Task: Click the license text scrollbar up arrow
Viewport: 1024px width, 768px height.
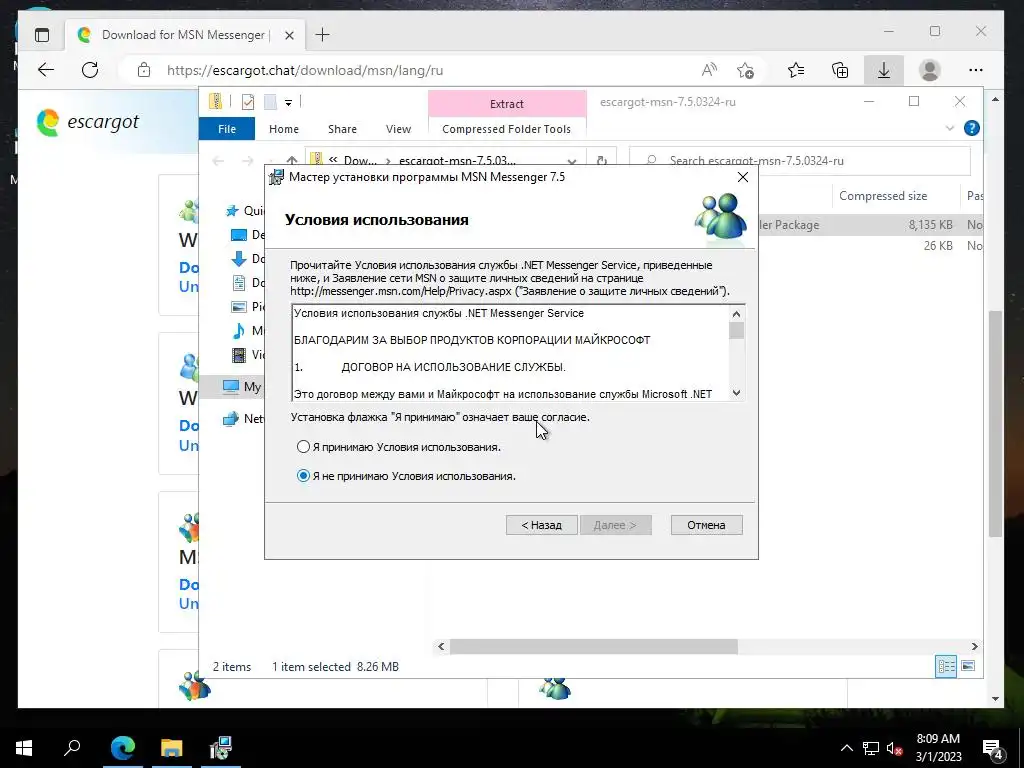Action: [x=737, y=314]
